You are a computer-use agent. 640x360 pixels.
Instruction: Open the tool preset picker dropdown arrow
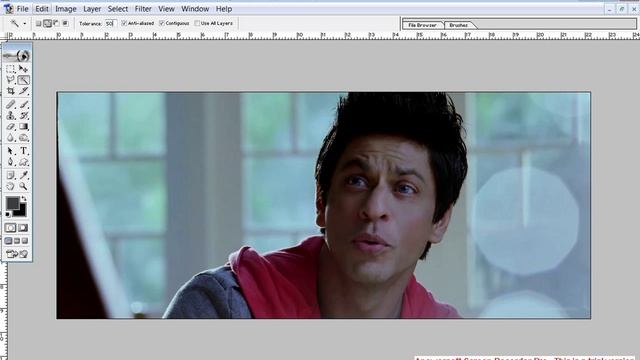24,24
